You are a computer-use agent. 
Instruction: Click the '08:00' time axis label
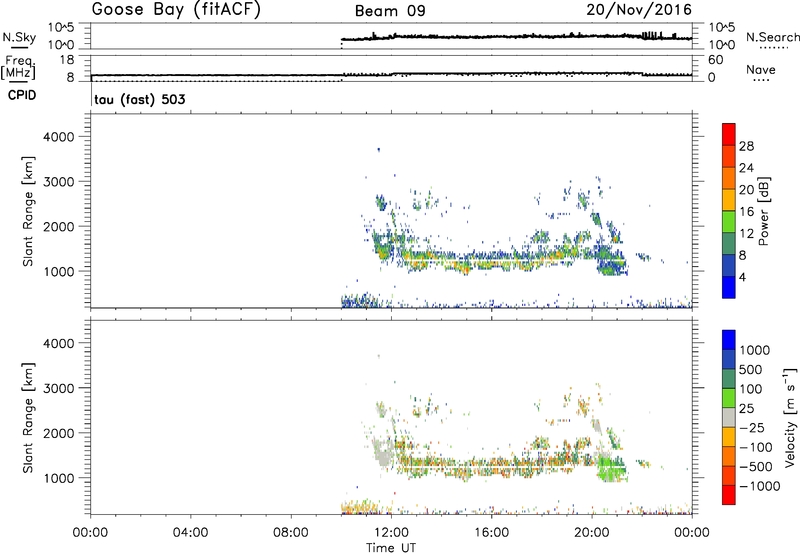291,533
